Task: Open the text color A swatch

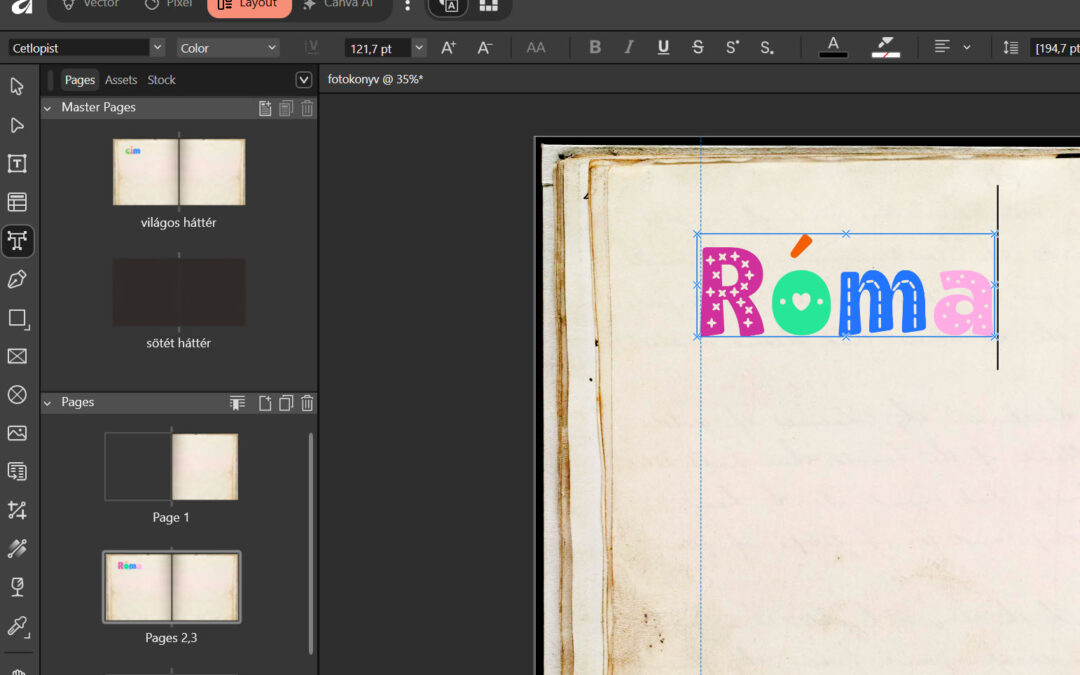Action: tap(833, 48)
